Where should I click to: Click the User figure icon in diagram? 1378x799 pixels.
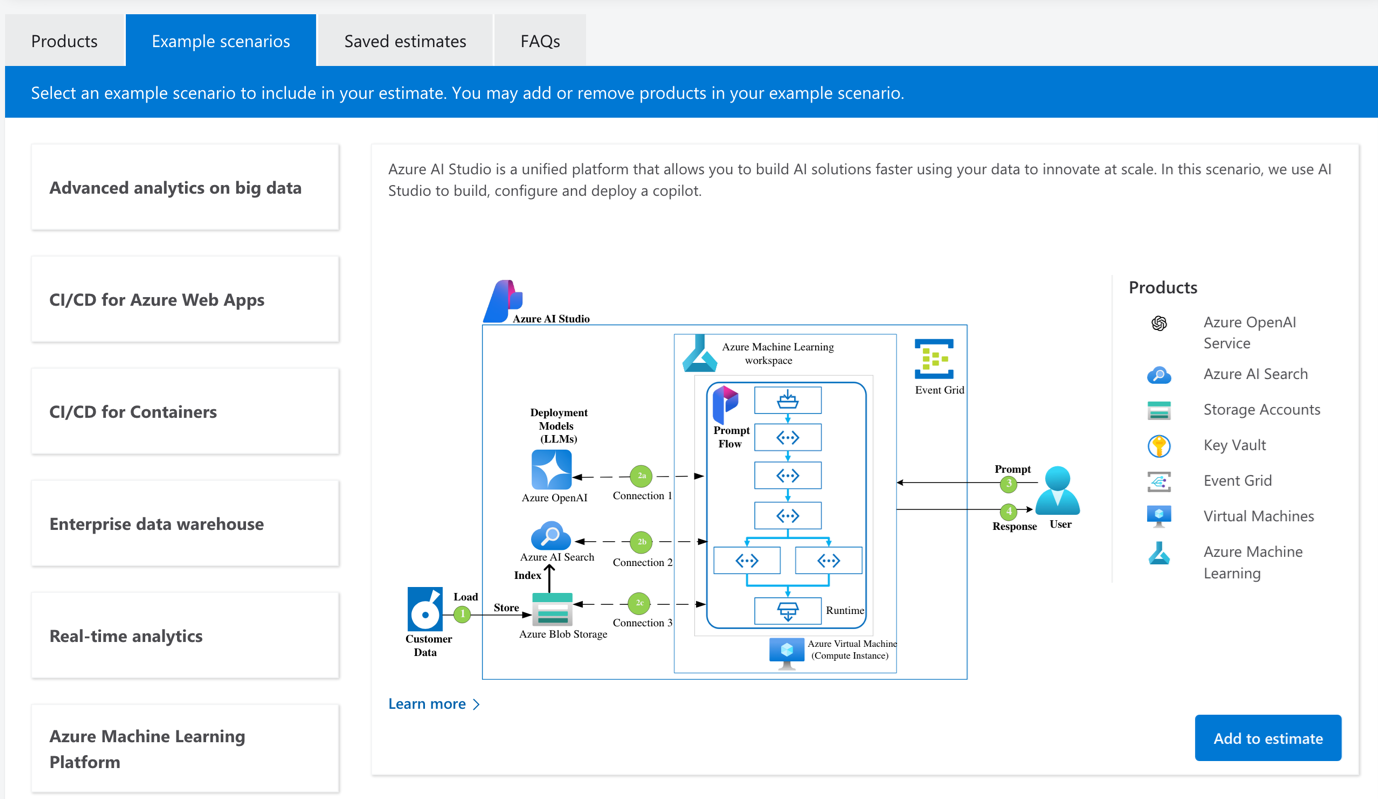click(1057, 491)
